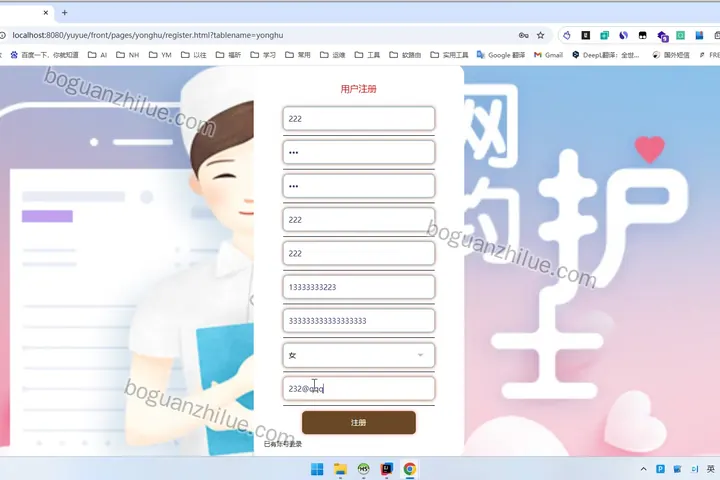
Task: Click the teal overlapping-squares extension icon
Action: [x=604, y=35]
